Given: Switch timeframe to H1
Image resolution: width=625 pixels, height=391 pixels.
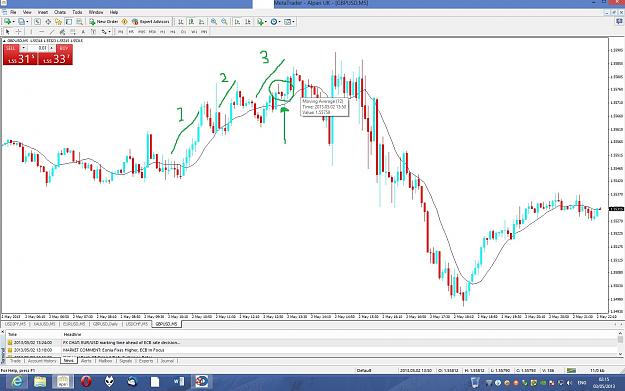Looking at the screenshot, I should click(x=163, y=31).
